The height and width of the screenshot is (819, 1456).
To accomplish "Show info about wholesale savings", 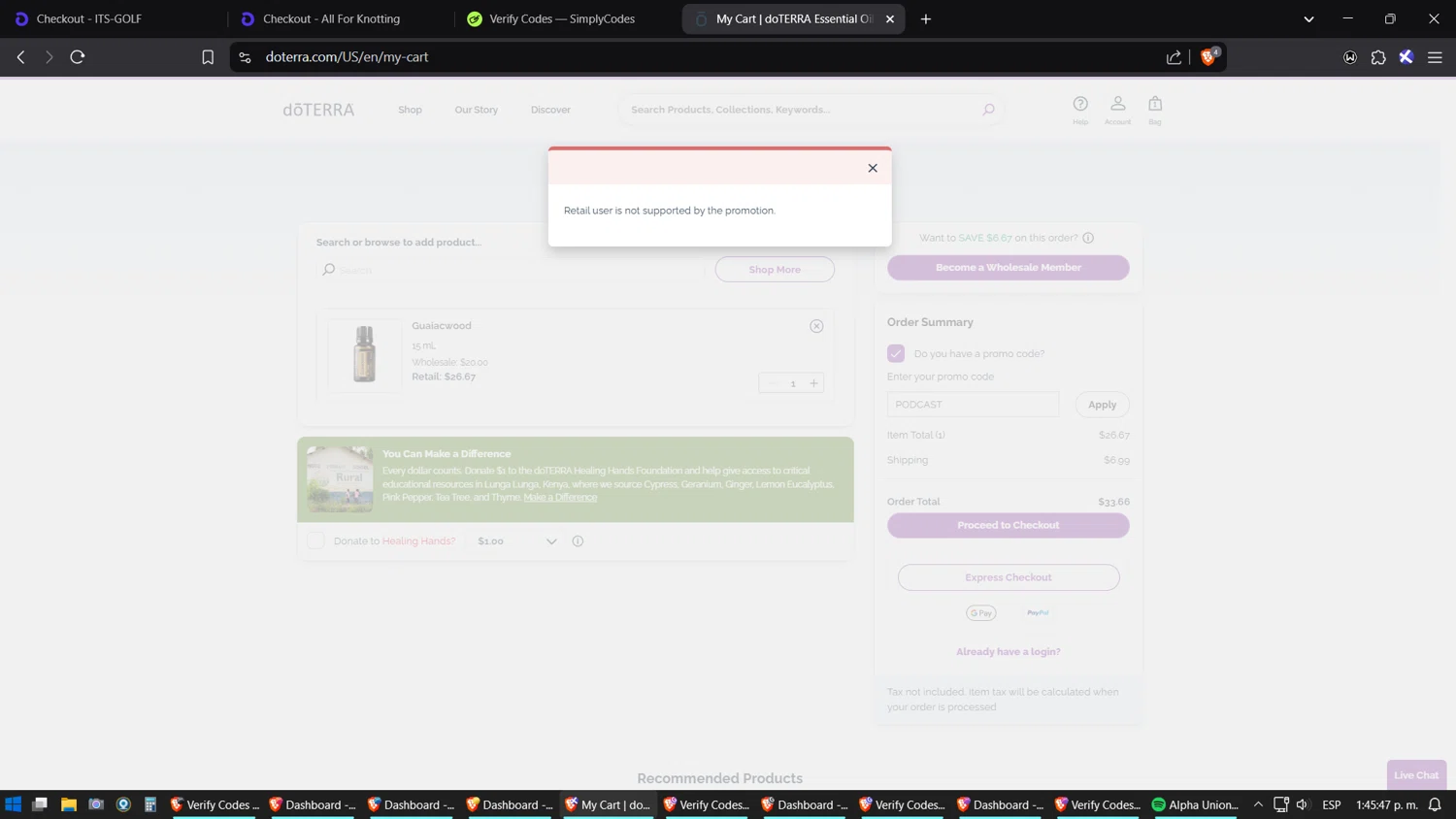I will click(1088, 238).
